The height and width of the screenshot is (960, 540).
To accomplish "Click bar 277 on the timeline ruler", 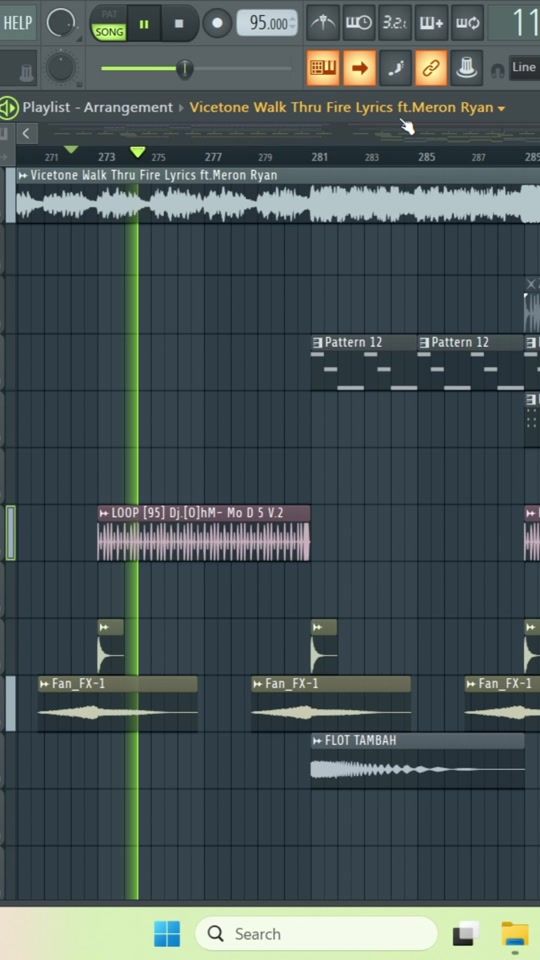I will click(x=213, y=157).
